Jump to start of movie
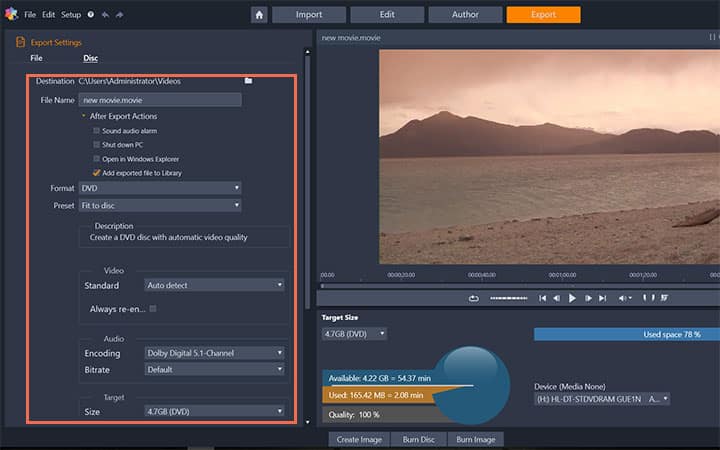Viewport: 720px width, 450px height. pyautogui.click(x=542, y=298)
